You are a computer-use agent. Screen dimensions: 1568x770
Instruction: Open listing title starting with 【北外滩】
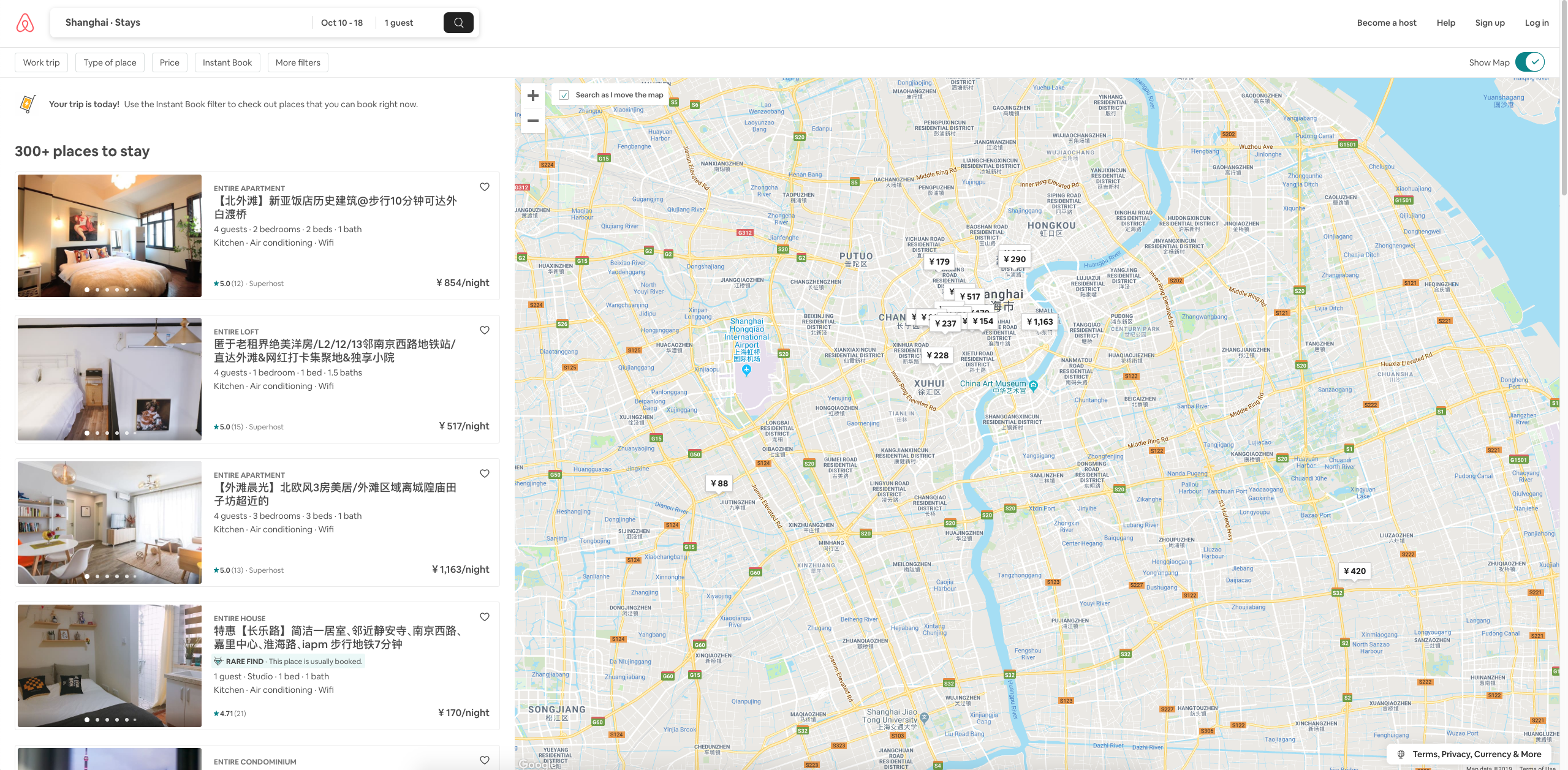(335, 207)
